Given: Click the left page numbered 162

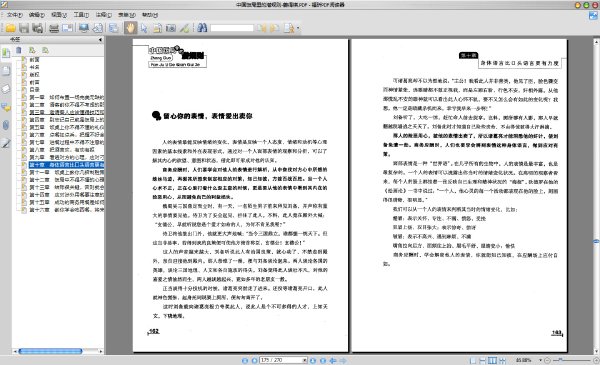Looking at the screenshot, I should [x=241, y=195].
